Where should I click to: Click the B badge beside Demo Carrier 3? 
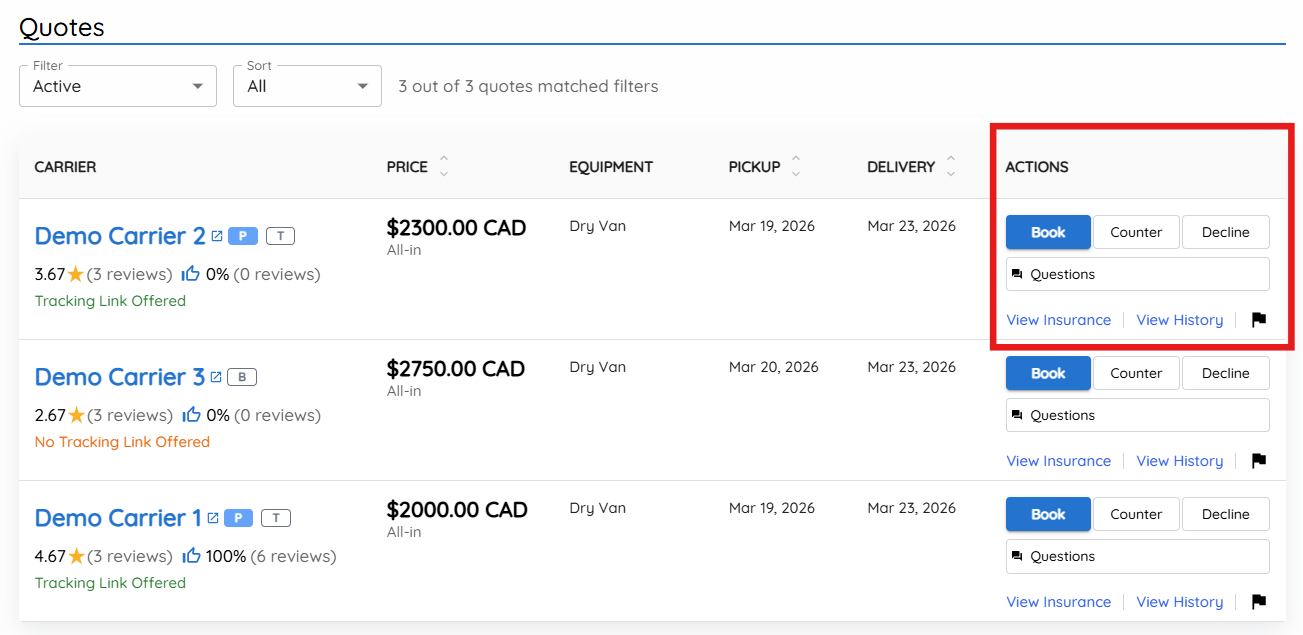pyautogui.click(x=242, y=377)
